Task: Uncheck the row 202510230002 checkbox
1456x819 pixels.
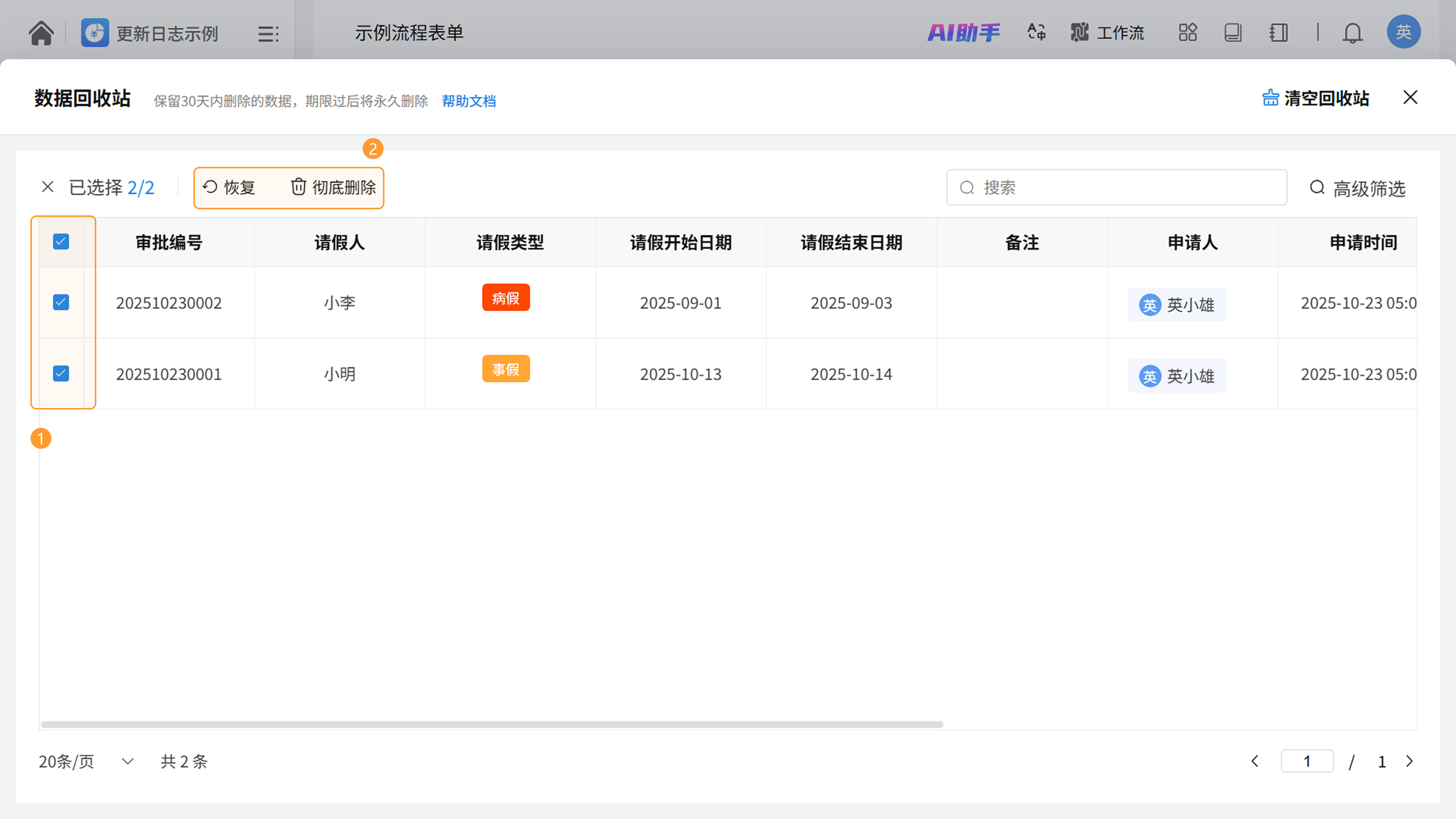Action: tap(61, 303)
